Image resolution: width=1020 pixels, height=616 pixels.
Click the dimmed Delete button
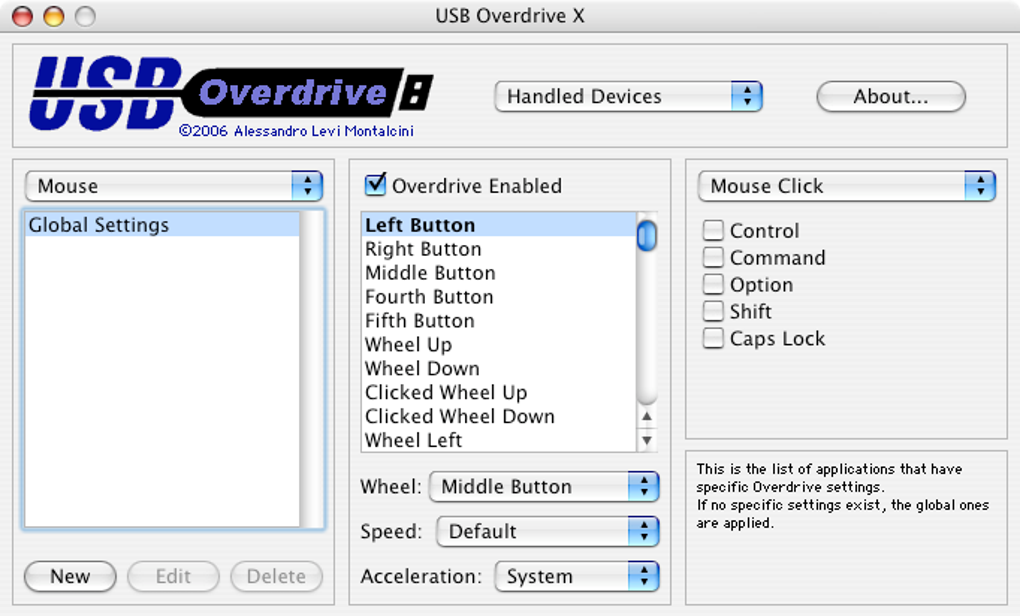point(276,576)
